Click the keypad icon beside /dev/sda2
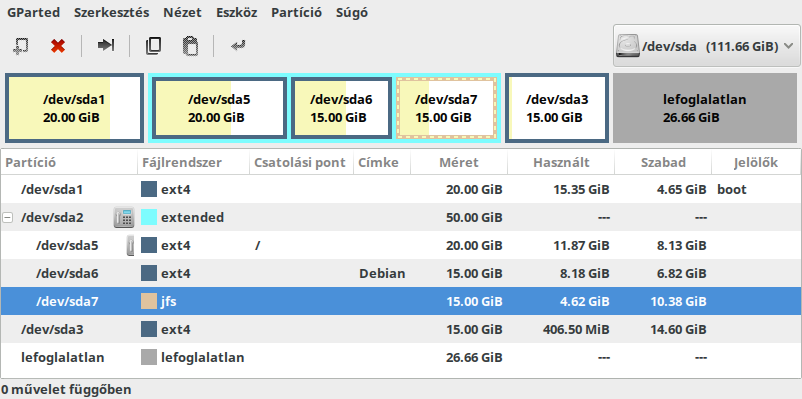This screenshot has width=802, height=399. click(124, 218)
